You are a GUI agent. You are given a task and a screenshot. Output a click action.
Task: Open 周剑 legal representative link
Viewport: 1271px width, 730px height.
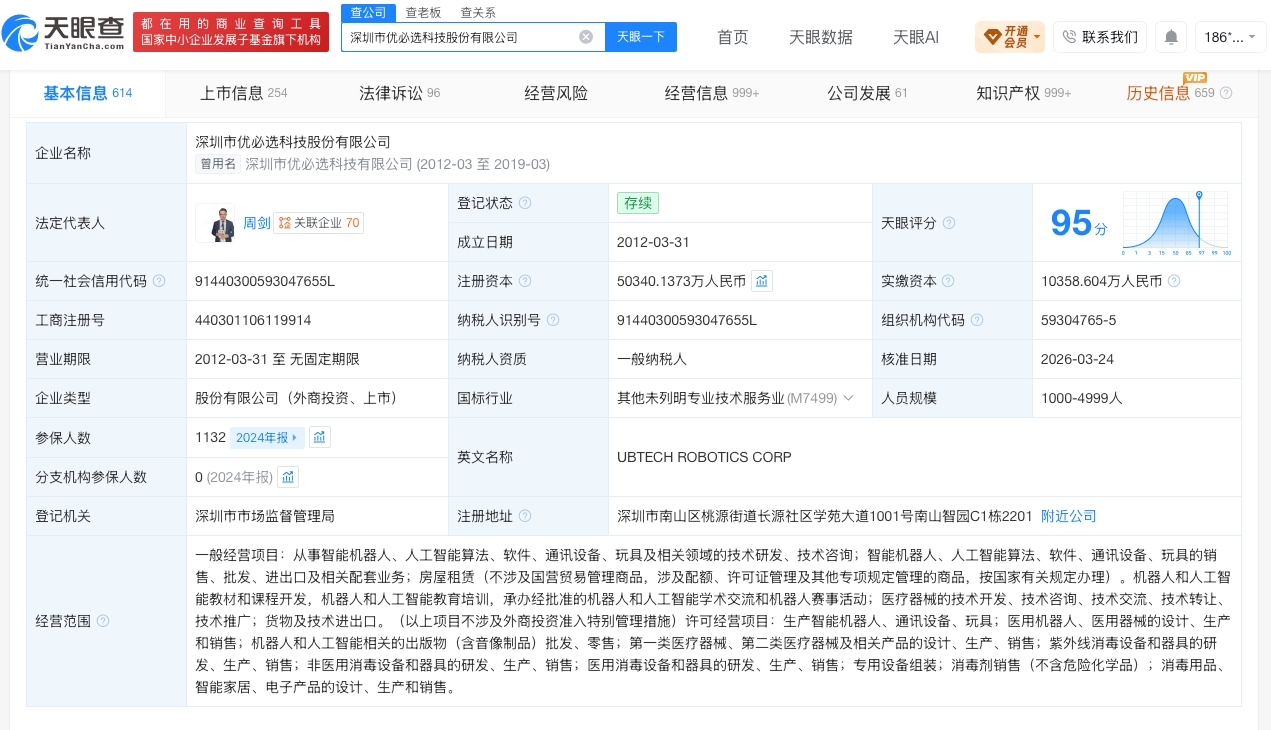(x=257, y=223)
